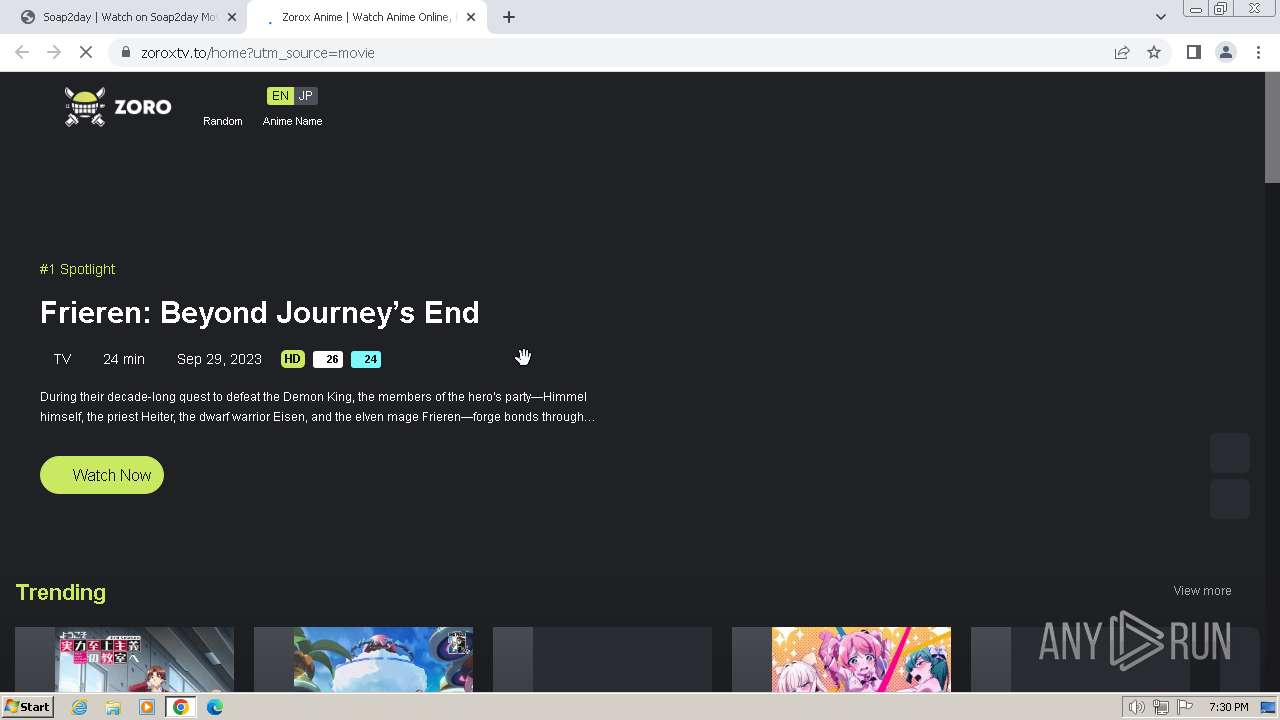Viewport: 1280px width, 720px height.
Task: Click the lower spotlight slider arrow
Action: [x=1230, y=499]
